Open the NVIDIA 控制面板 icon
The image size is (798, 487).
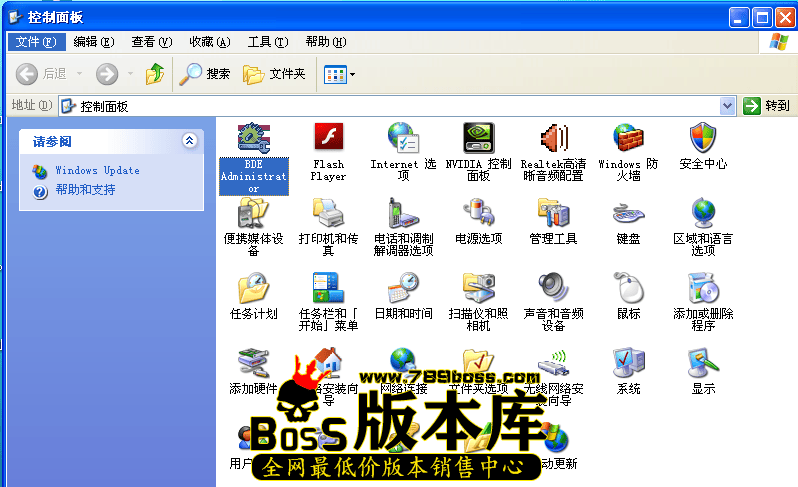(478, 138)
